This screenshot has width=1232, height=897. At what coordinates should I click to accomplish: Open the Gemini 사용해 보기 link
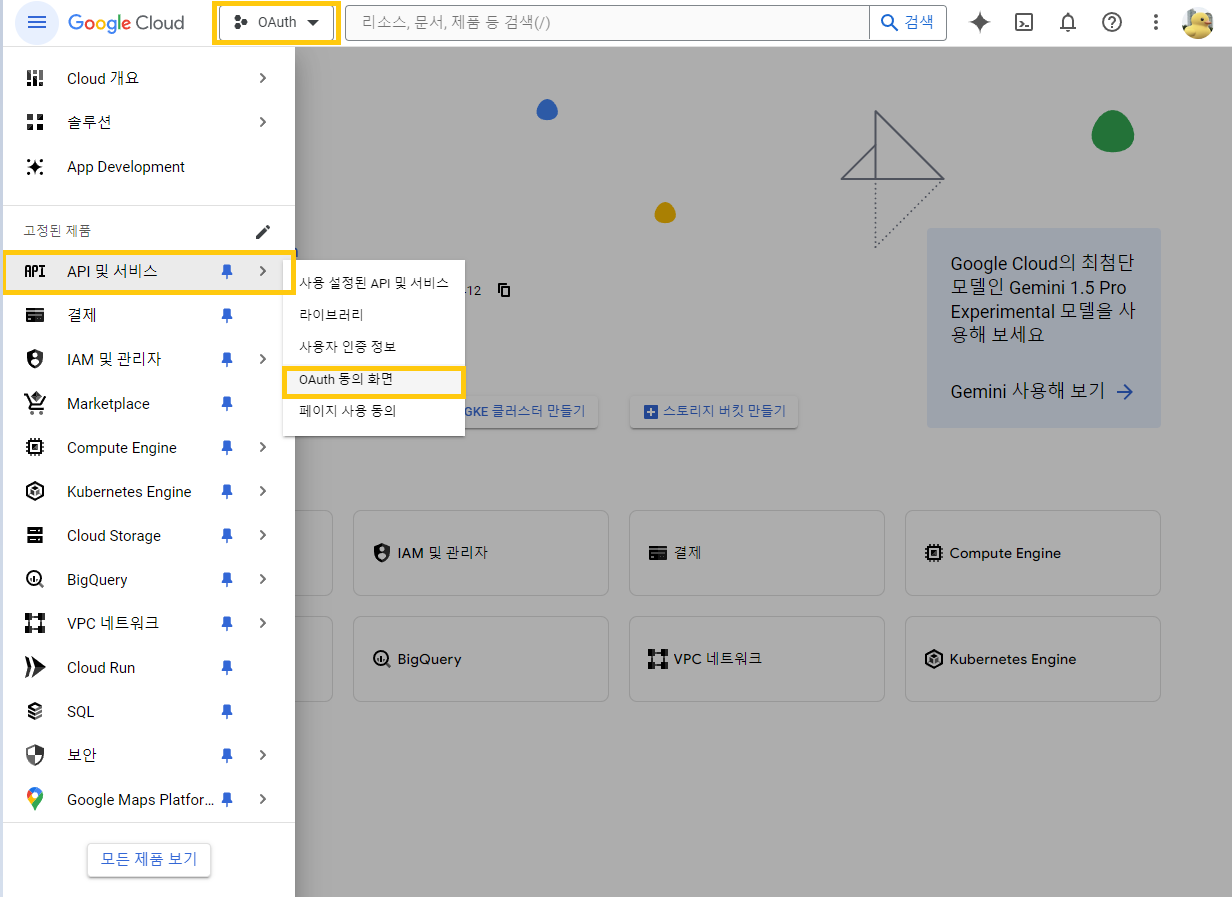(x=1042, y=391)
